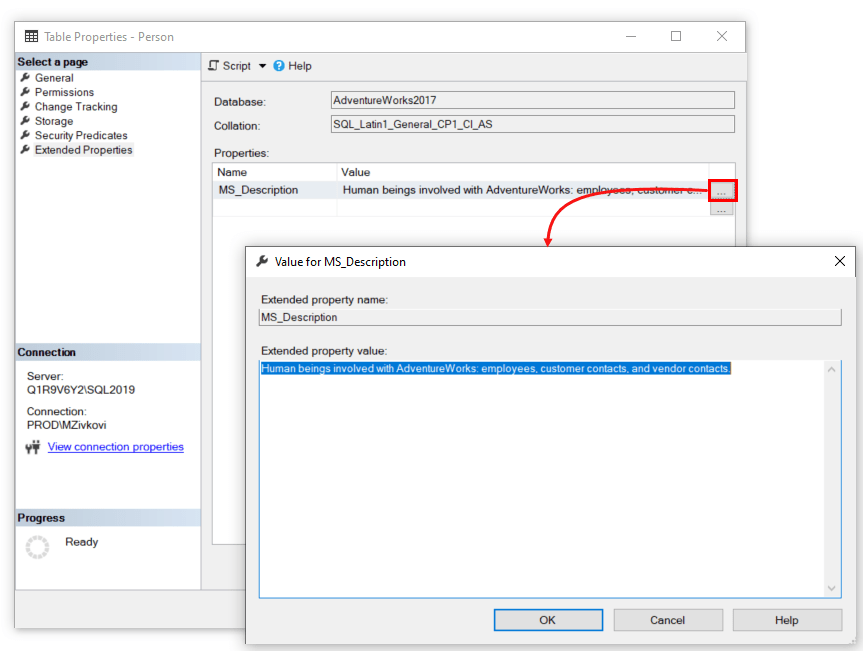863x651 pixels.
Task: Click the wrench icon in Value for MS_Description title
Action: click(262, 261)
